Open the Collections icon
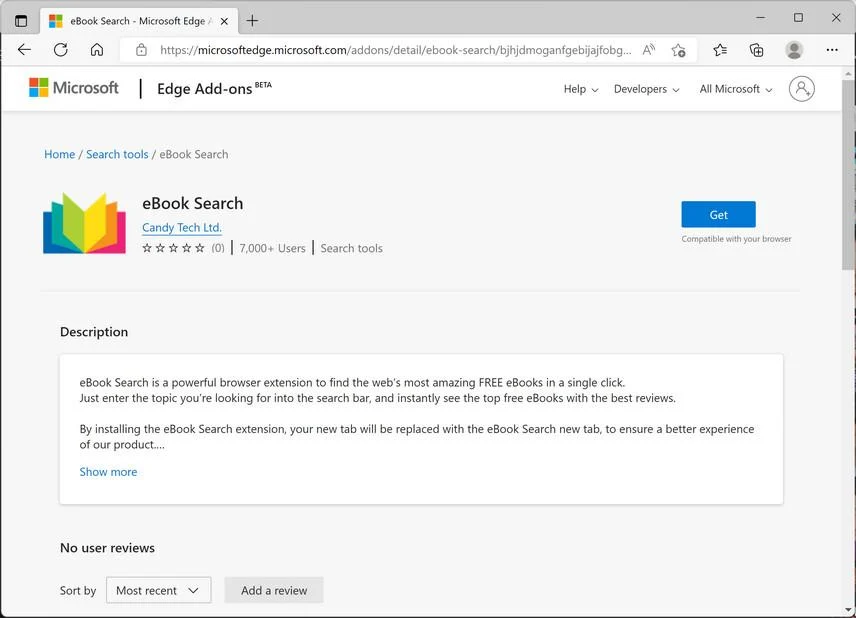856x618 pixels. 757,50
